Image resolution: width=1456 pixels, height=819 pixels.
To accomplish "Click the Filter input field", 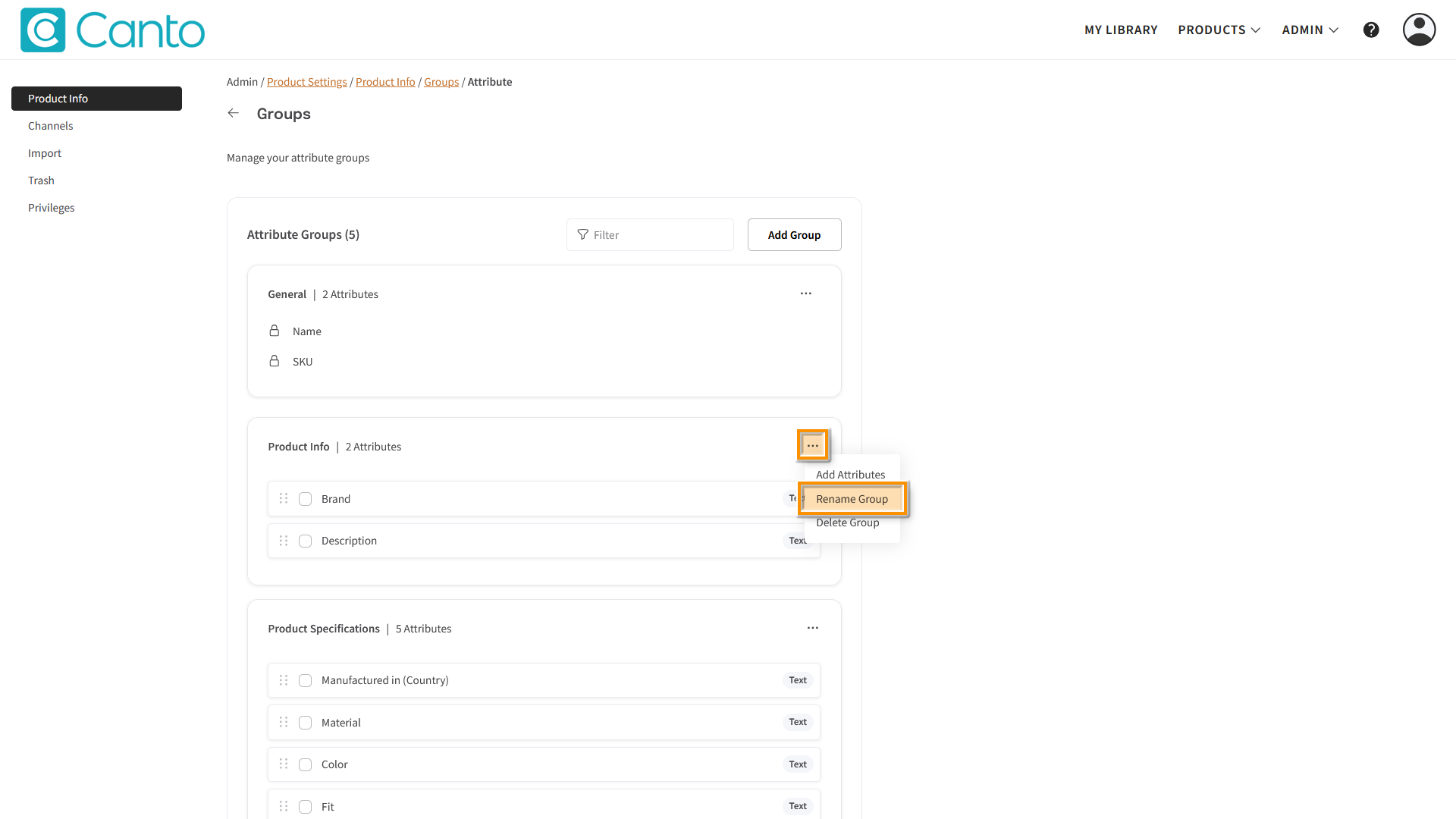I will click(x=650, y=235).
